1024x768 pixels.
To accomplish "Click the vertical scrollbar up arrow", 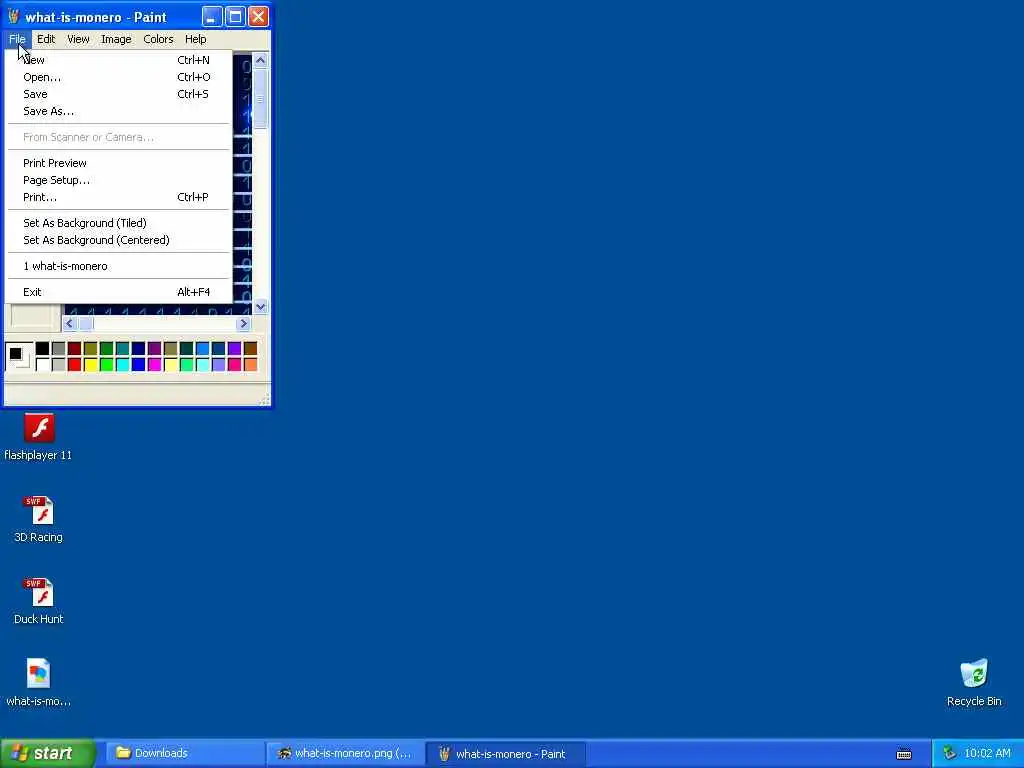I will pyautogui.click(x=261, y=61).
